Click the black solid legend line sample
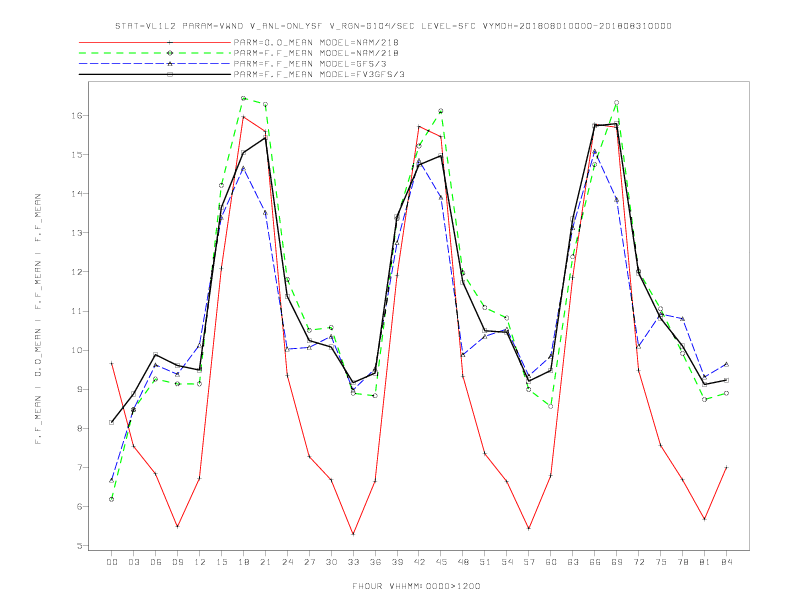Viewport: 792px width, 612px height. tap(155, 74)
